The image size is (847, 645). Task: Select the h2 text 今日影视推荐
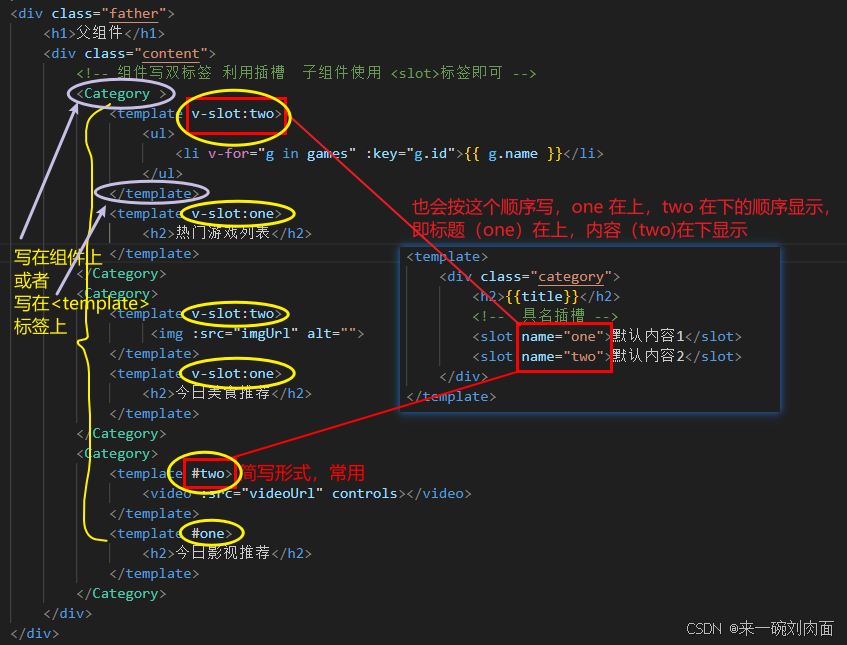223,553
